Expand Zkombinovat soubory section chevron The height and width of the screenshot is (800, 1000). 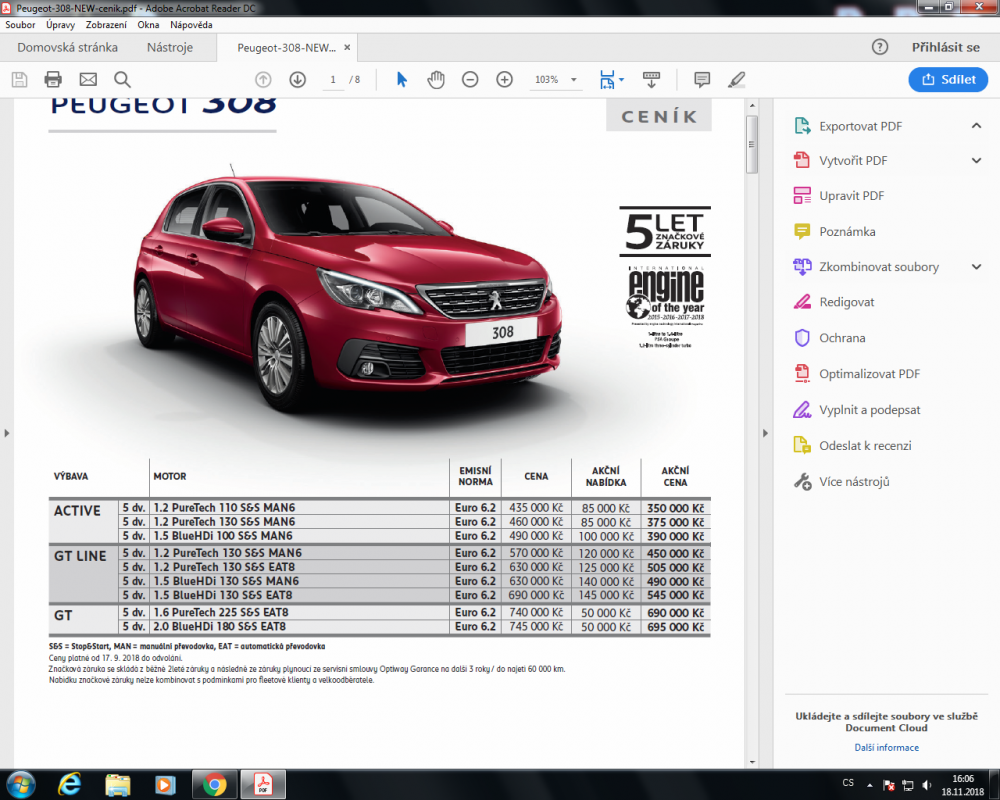pyautogui.click(x=976, y=267)
